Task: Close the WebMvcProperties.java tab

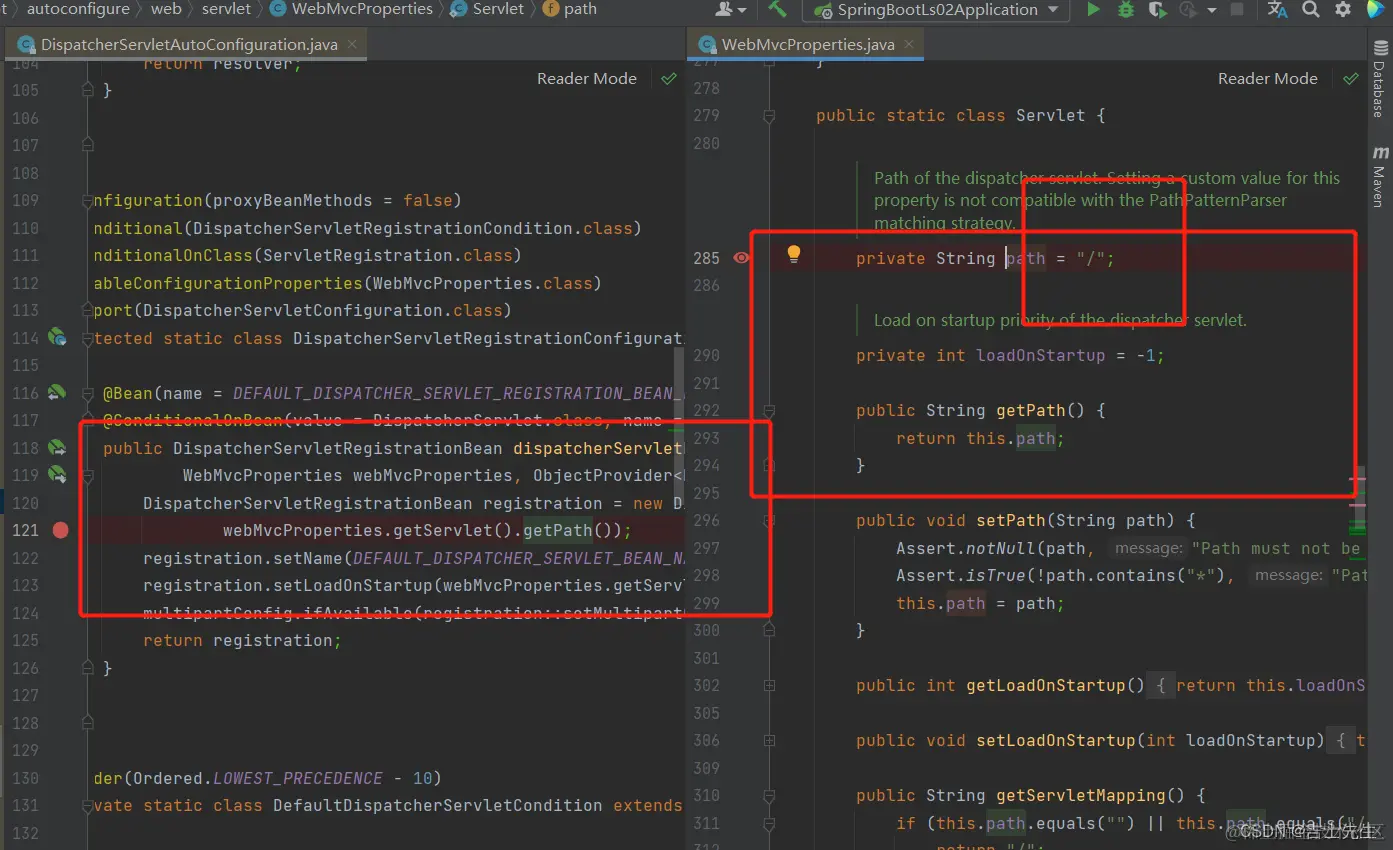Action: 908,45
